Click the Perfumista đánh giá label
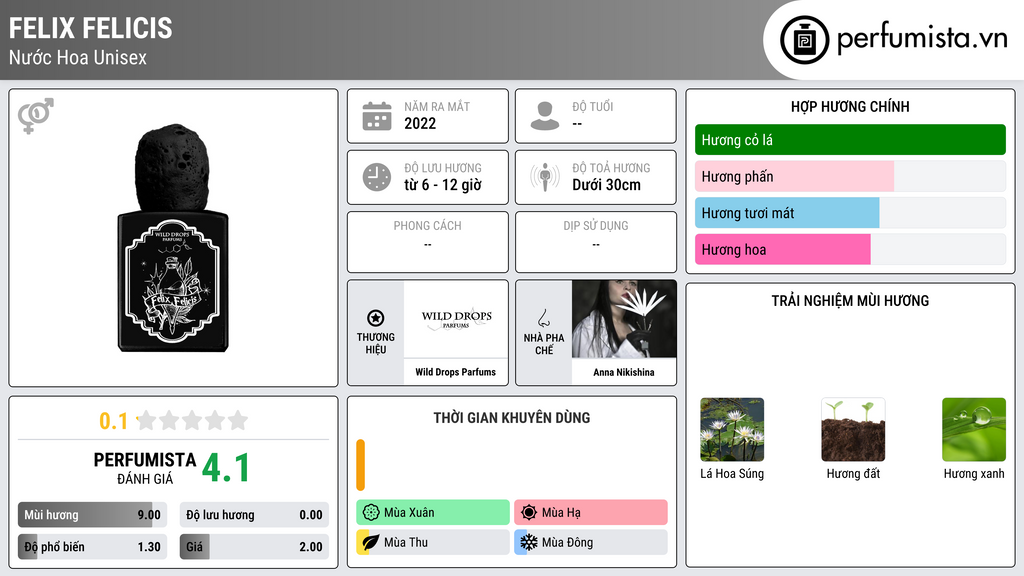 click(x=144, y=468)
